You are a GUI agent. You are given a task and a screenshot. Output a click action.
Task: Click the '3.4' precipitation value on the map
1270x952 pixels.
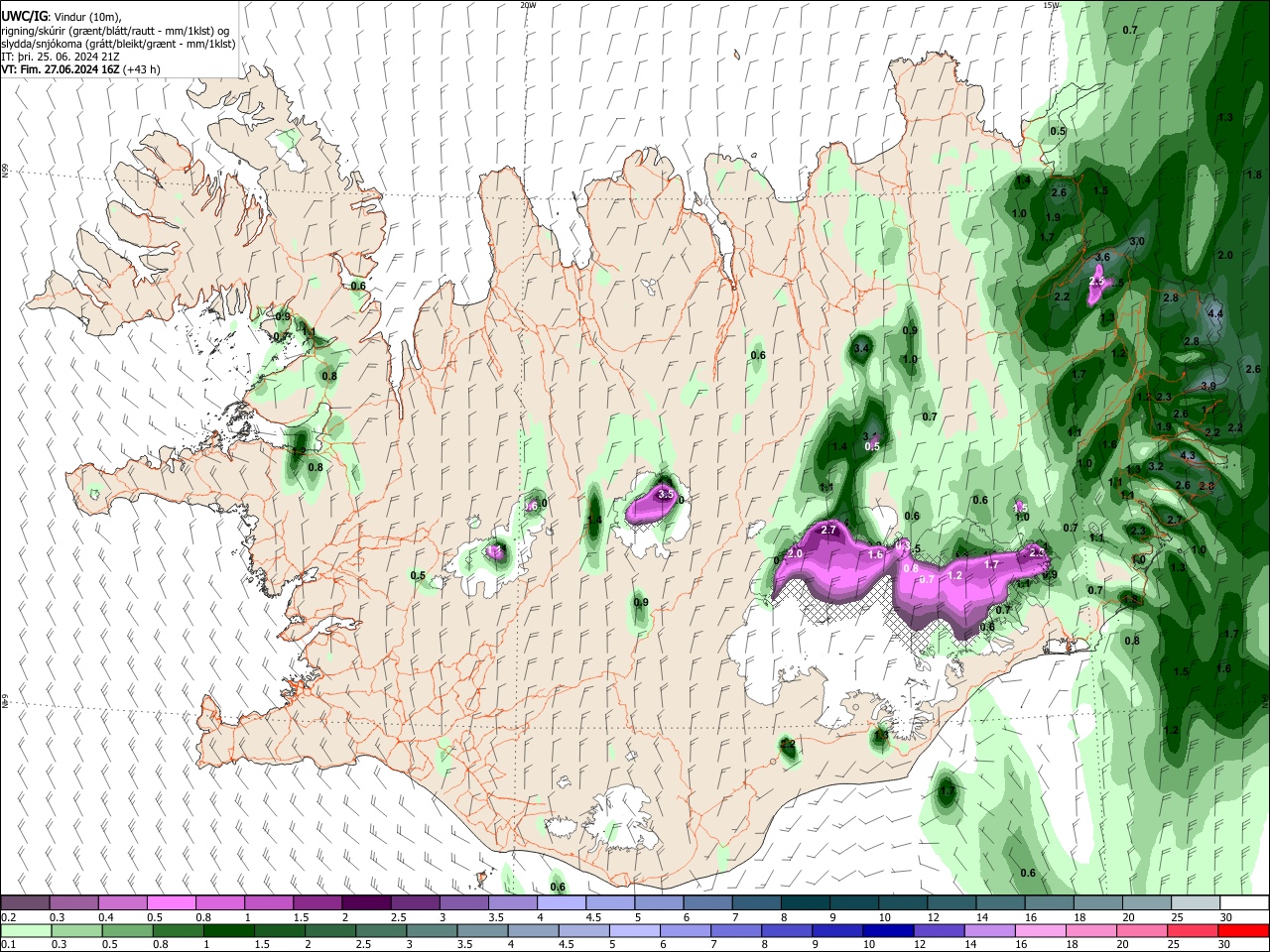861,348
